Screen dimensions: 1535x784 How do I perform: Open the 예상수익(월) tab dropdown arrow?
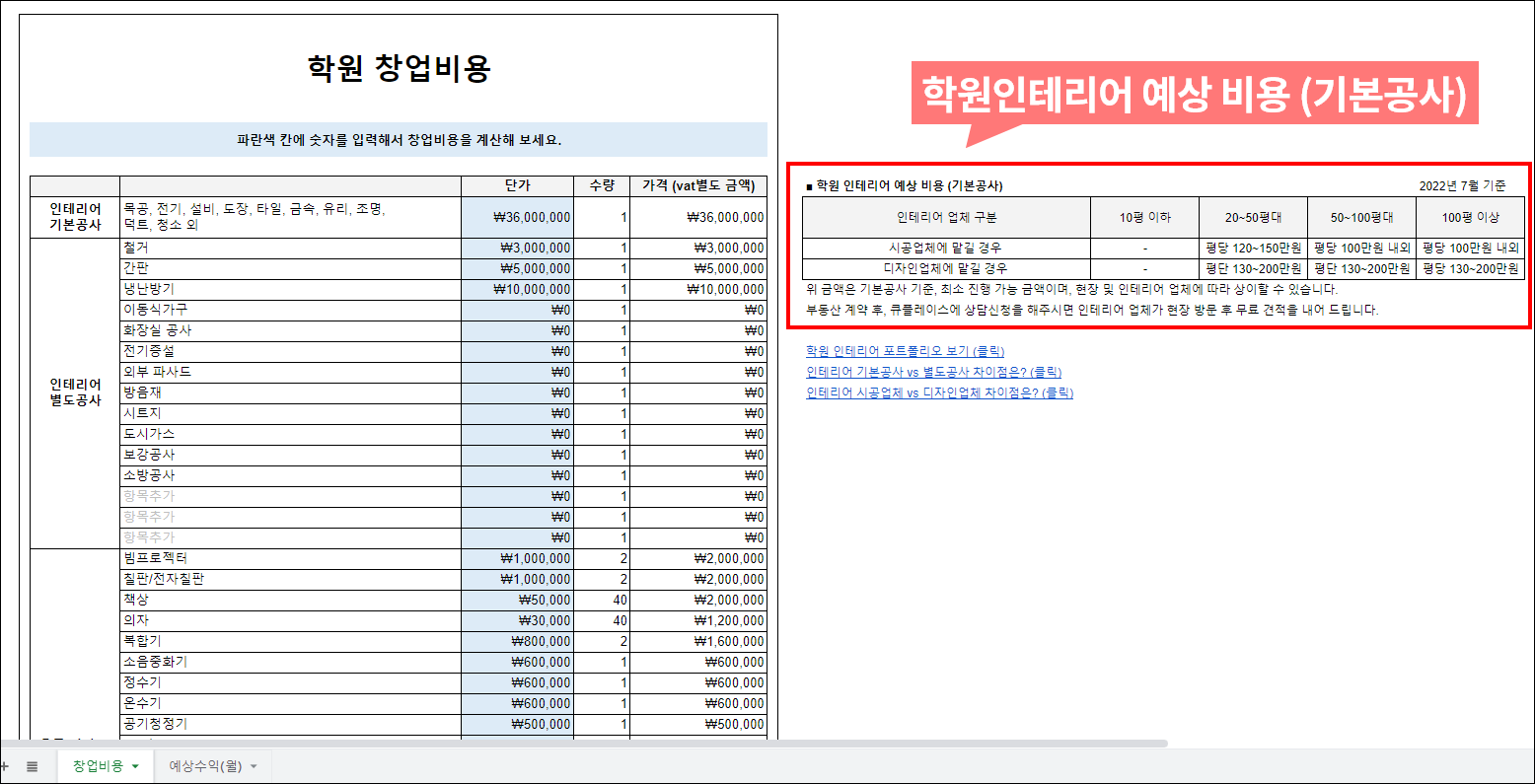coord(254,766)
